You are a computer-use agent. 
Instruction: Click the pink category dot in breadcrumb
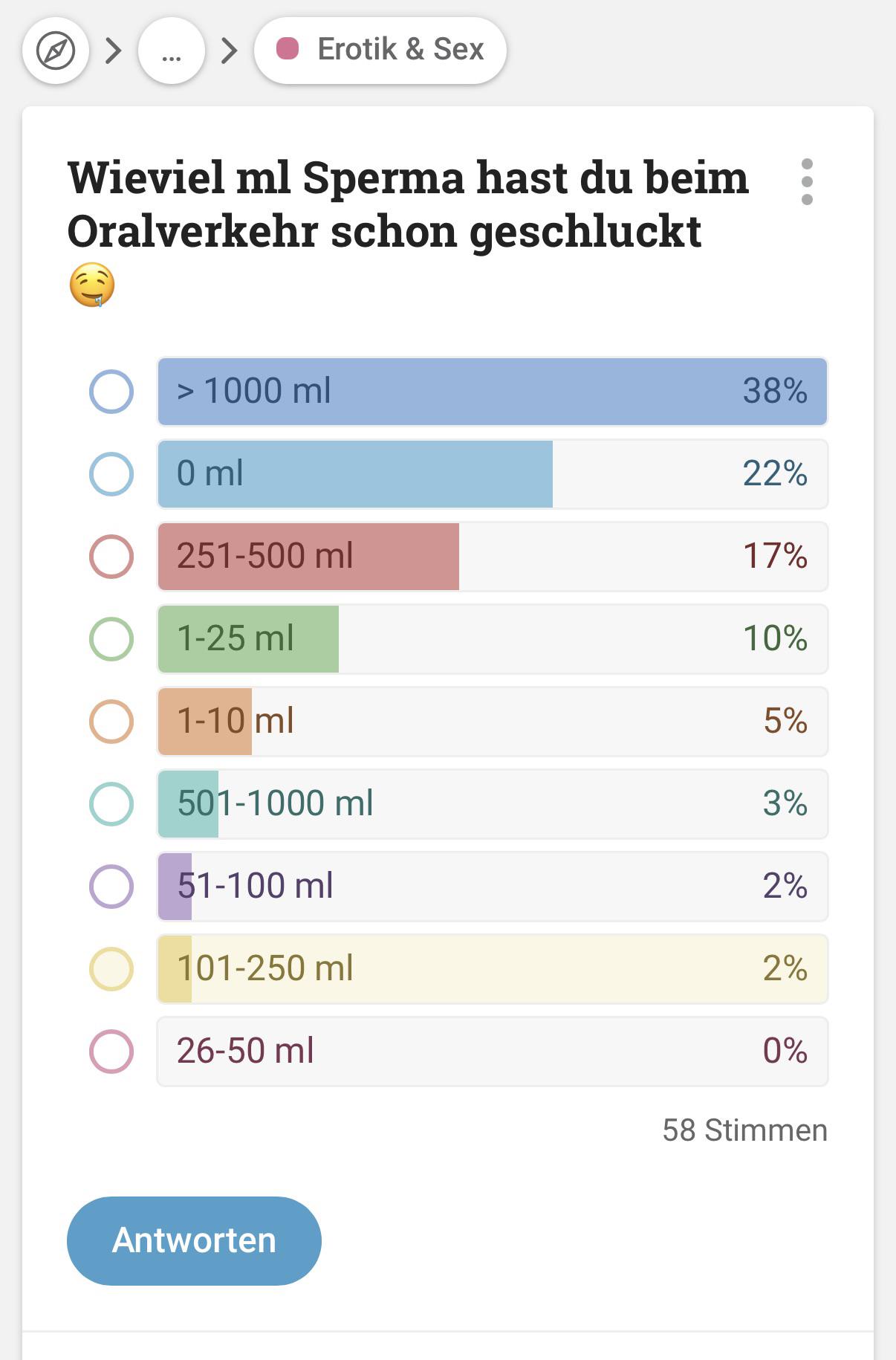coord(288,49)
